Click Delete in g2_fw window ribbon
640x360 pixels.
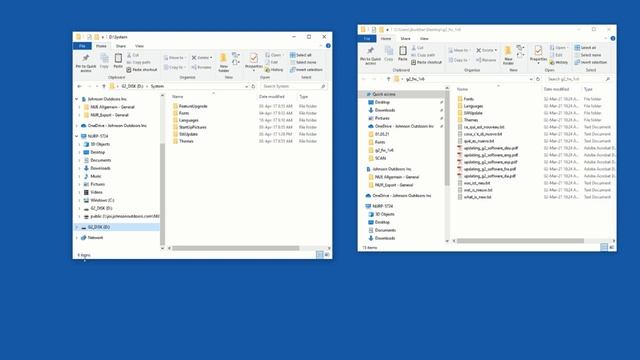(487, 50)
